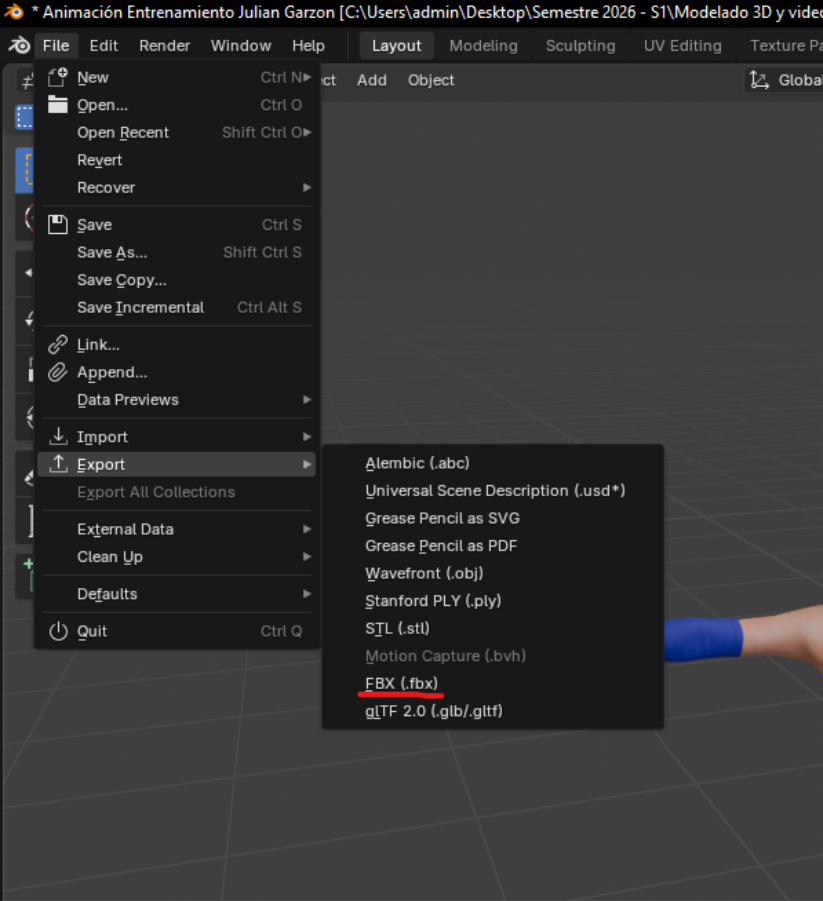Image resolution: width=823 pixels, height=901 pixels.
Task: Click the Import download arrow icon
Action: (x=57, y=436)
